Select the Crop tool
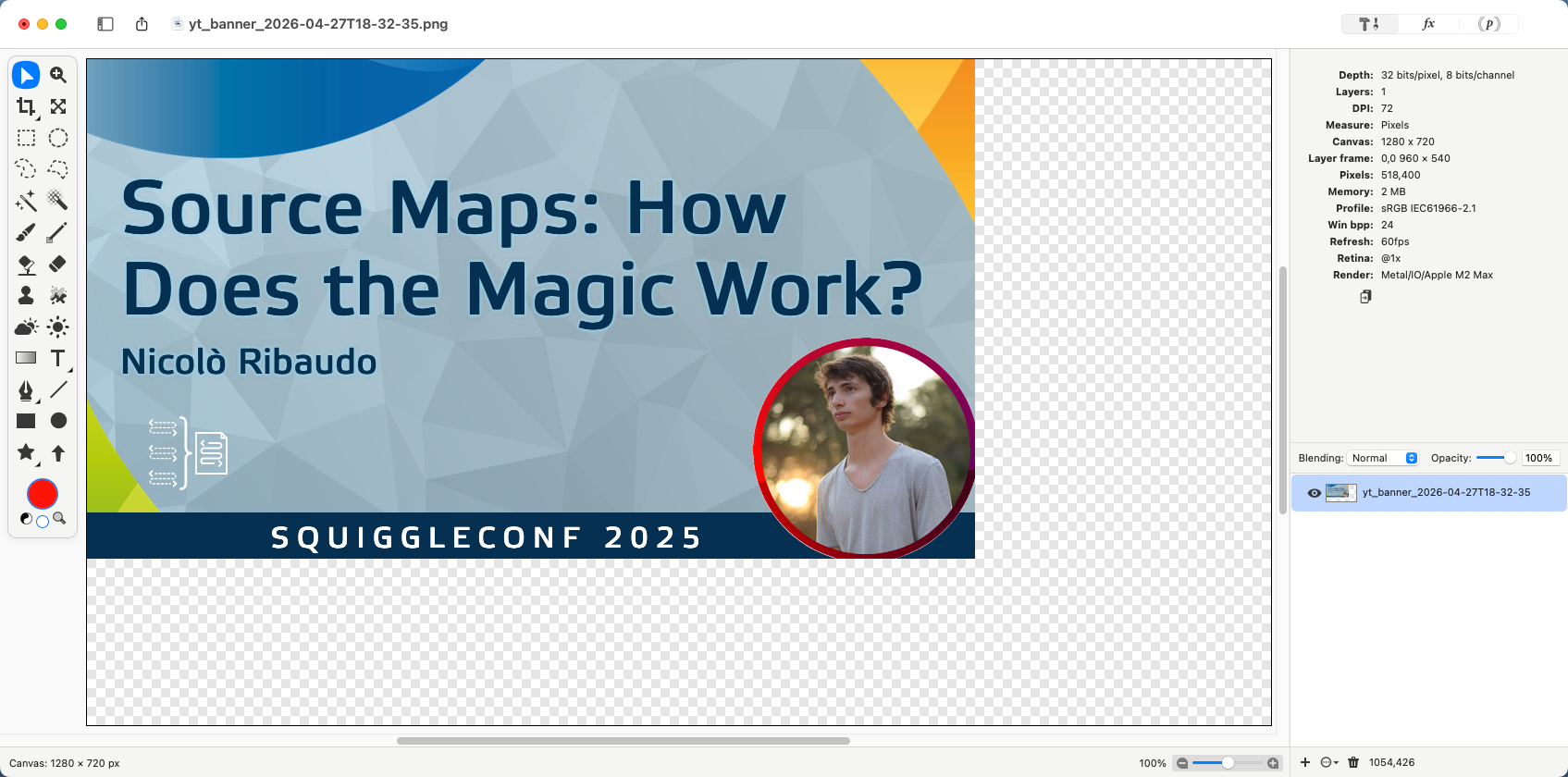 pos(26,106)
